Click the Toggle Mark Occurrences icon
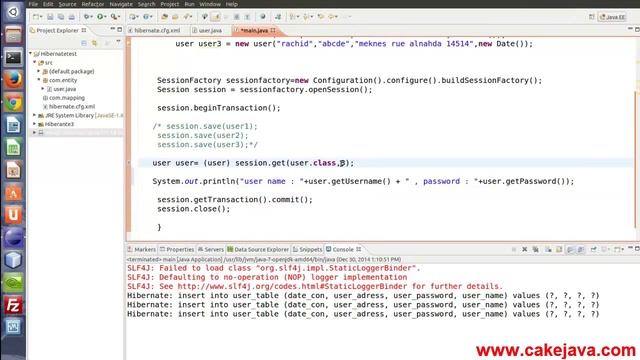The height and width of the screenshot is (360, 640). point(216,17)
